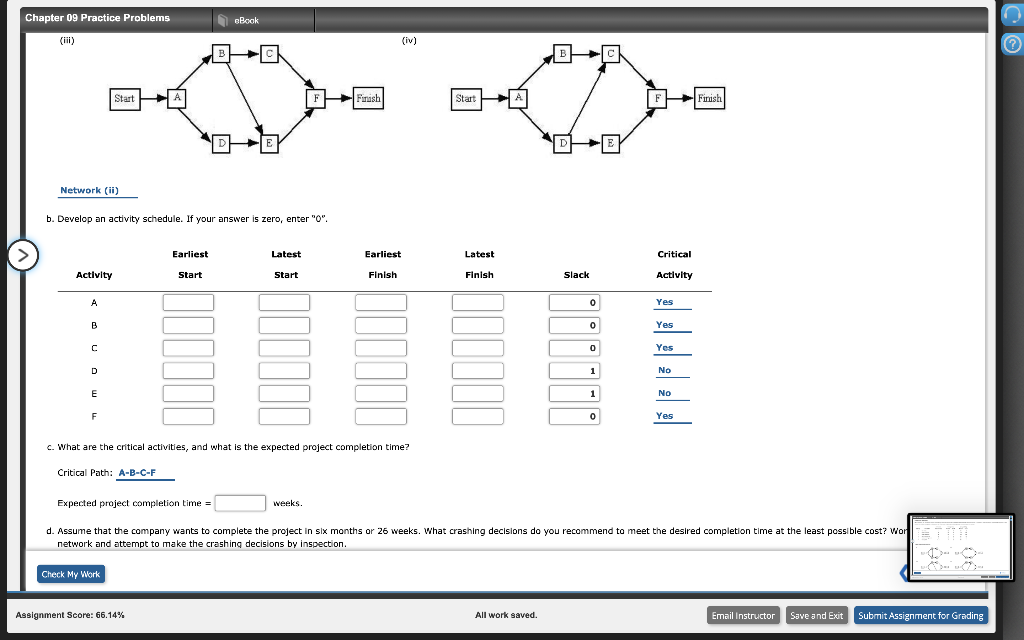
Task: Open the solution preview thumbnail at bottom right
Action: point(960,545)
